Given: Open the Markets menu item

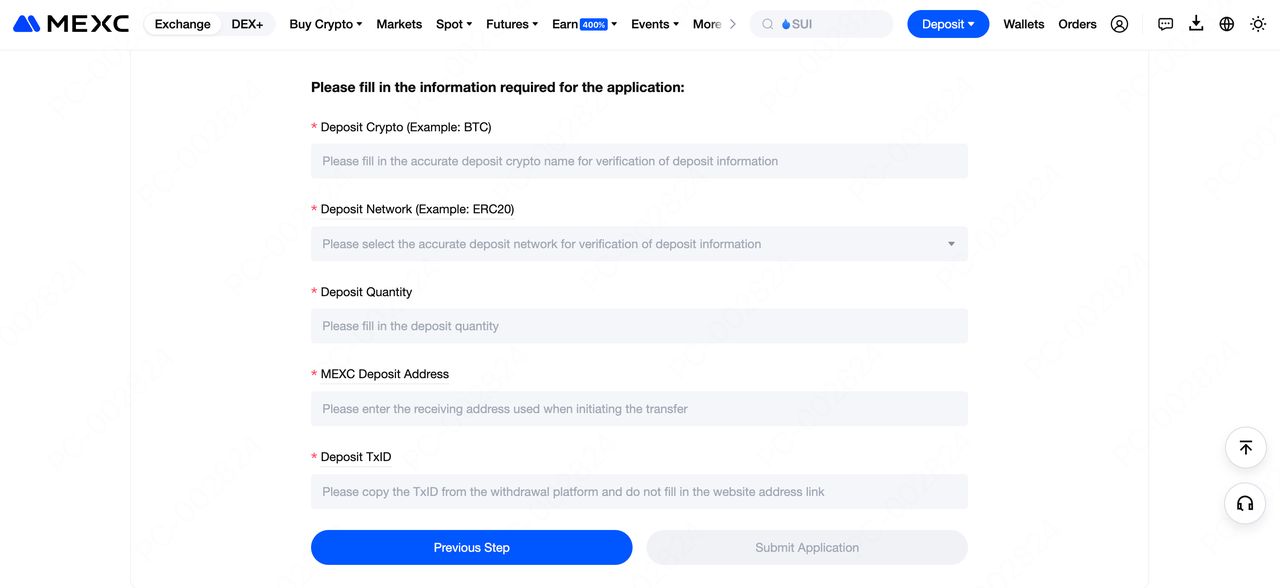Looking at the screenshot, I should (x=399, y=24).
